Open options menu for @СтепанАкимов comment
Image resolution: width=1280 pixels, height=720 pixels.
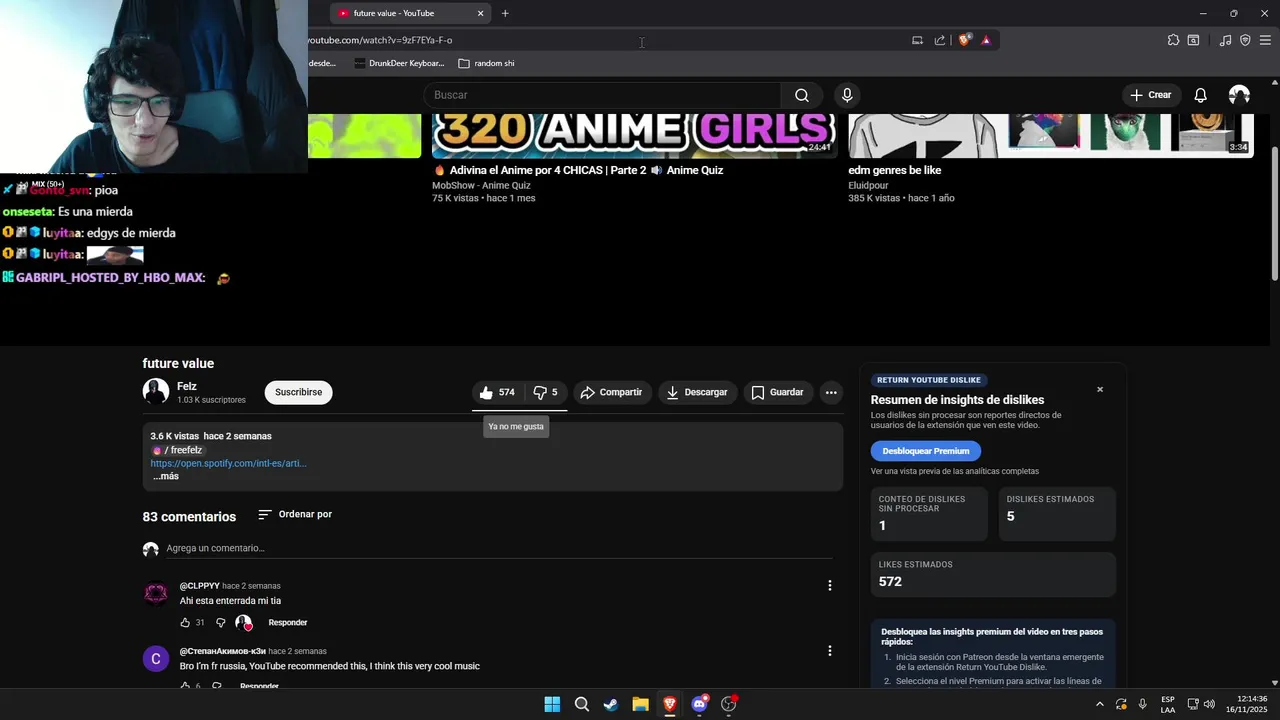(x=829, y=650)
